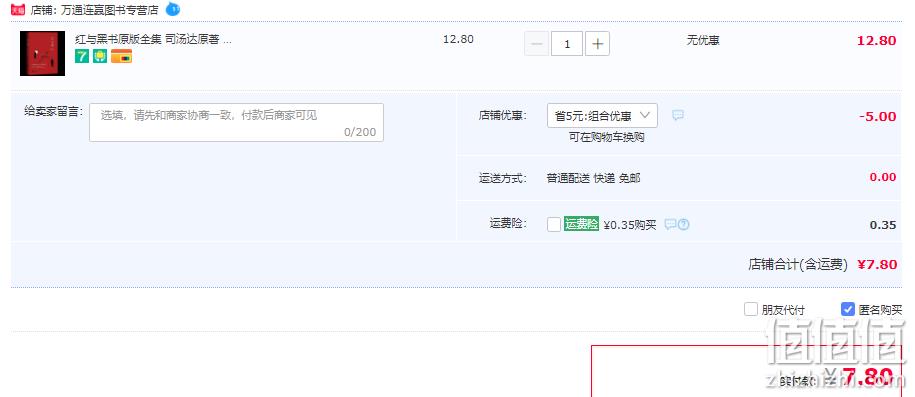This screenshot has width=915, height=397.
Task: Uncheck the 匿名购买 anonymous purchase box
Action: [847, 309]
